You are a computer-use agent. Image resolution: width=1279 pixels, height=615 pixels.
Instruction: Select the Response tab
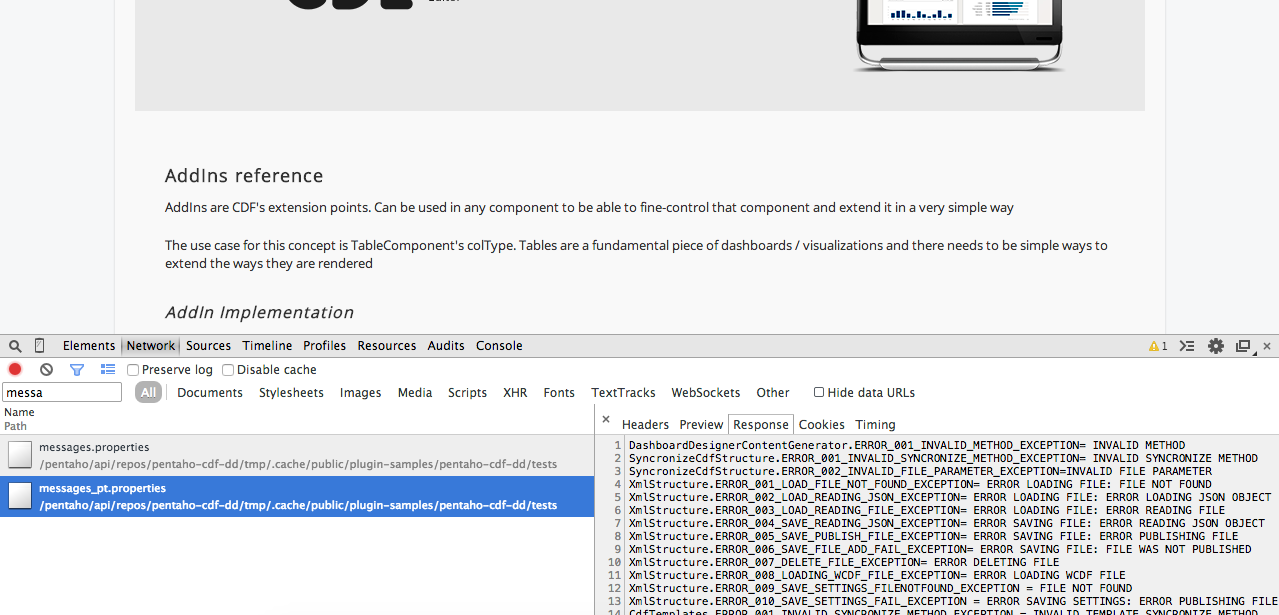[761, 425]
